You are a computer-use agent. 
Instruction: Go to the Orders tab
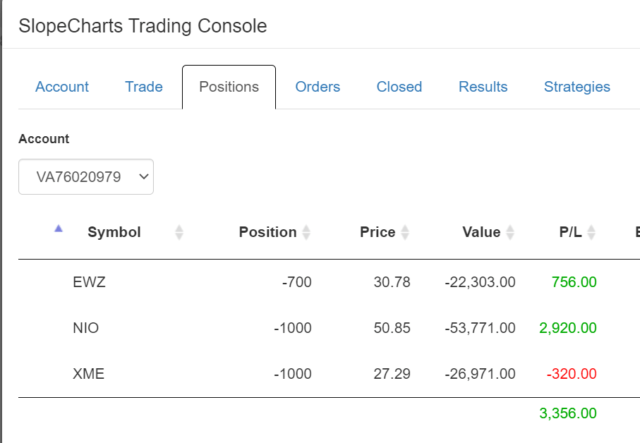coord(318,87)
